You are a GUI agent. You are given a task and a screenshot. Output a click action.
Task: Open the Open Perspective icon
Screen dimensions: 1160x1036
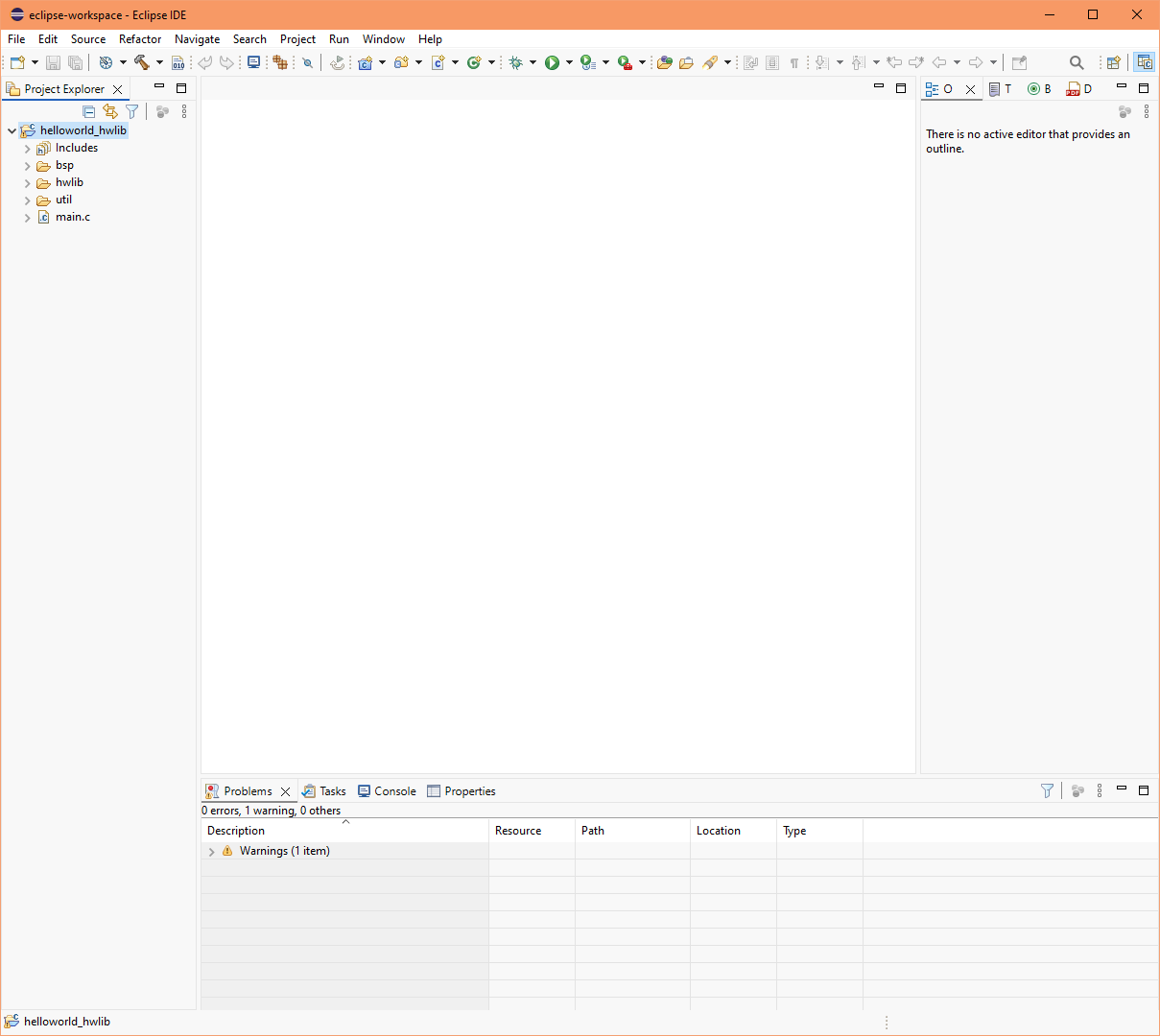coord(1113,62)
